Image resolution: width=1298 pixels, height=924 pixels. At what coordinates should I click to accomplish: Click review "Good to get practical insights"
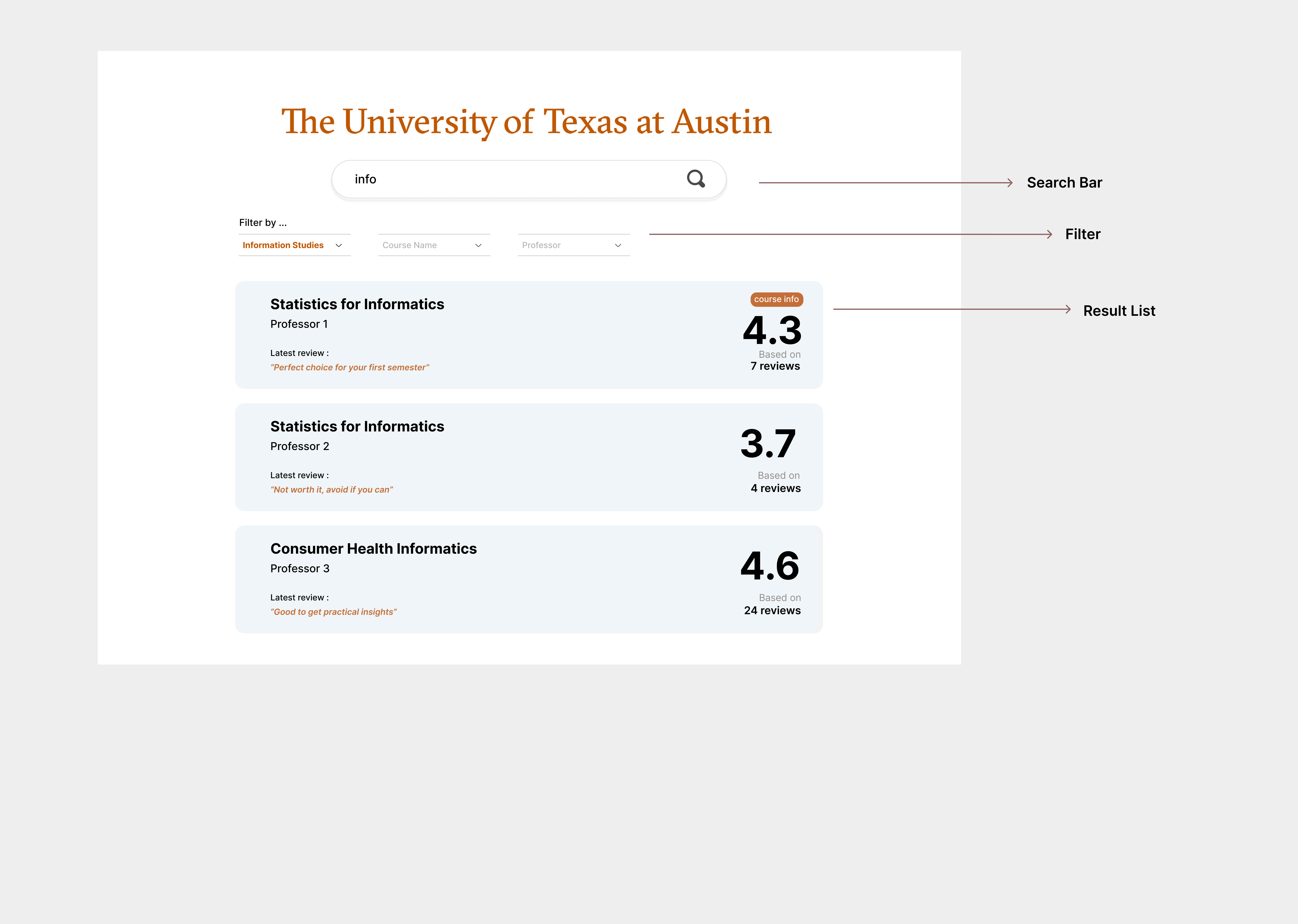[334, 612]
